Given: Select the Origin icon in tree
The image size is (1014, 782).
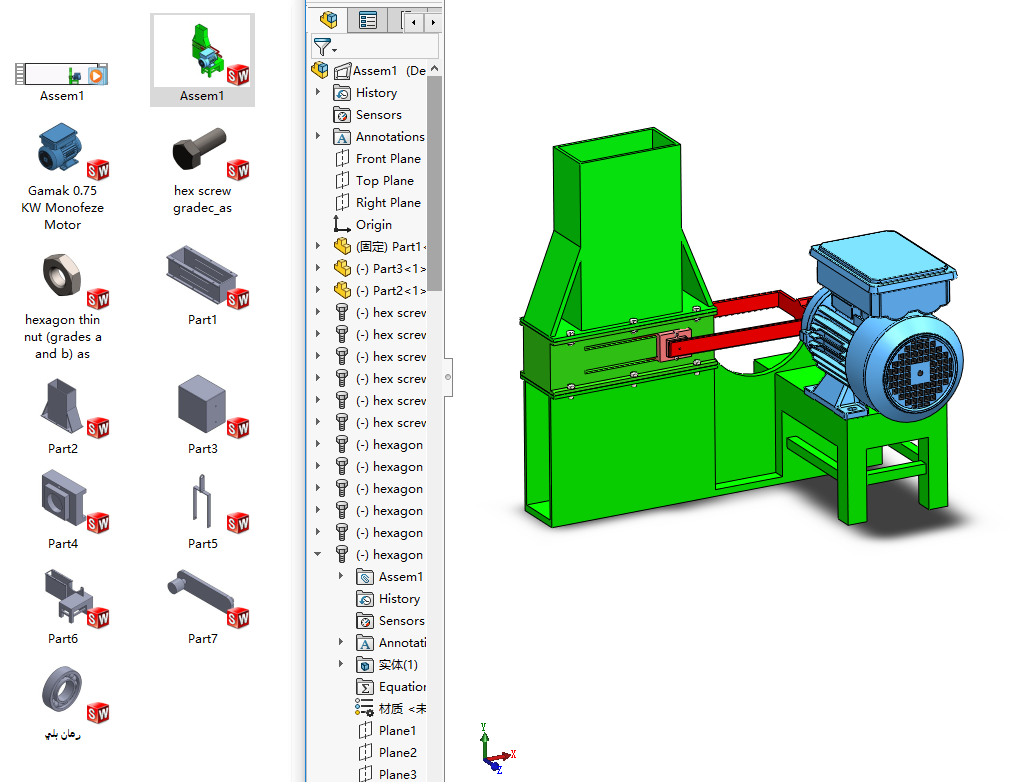Looking at the screenshot, I should click(x=342, y=224).
